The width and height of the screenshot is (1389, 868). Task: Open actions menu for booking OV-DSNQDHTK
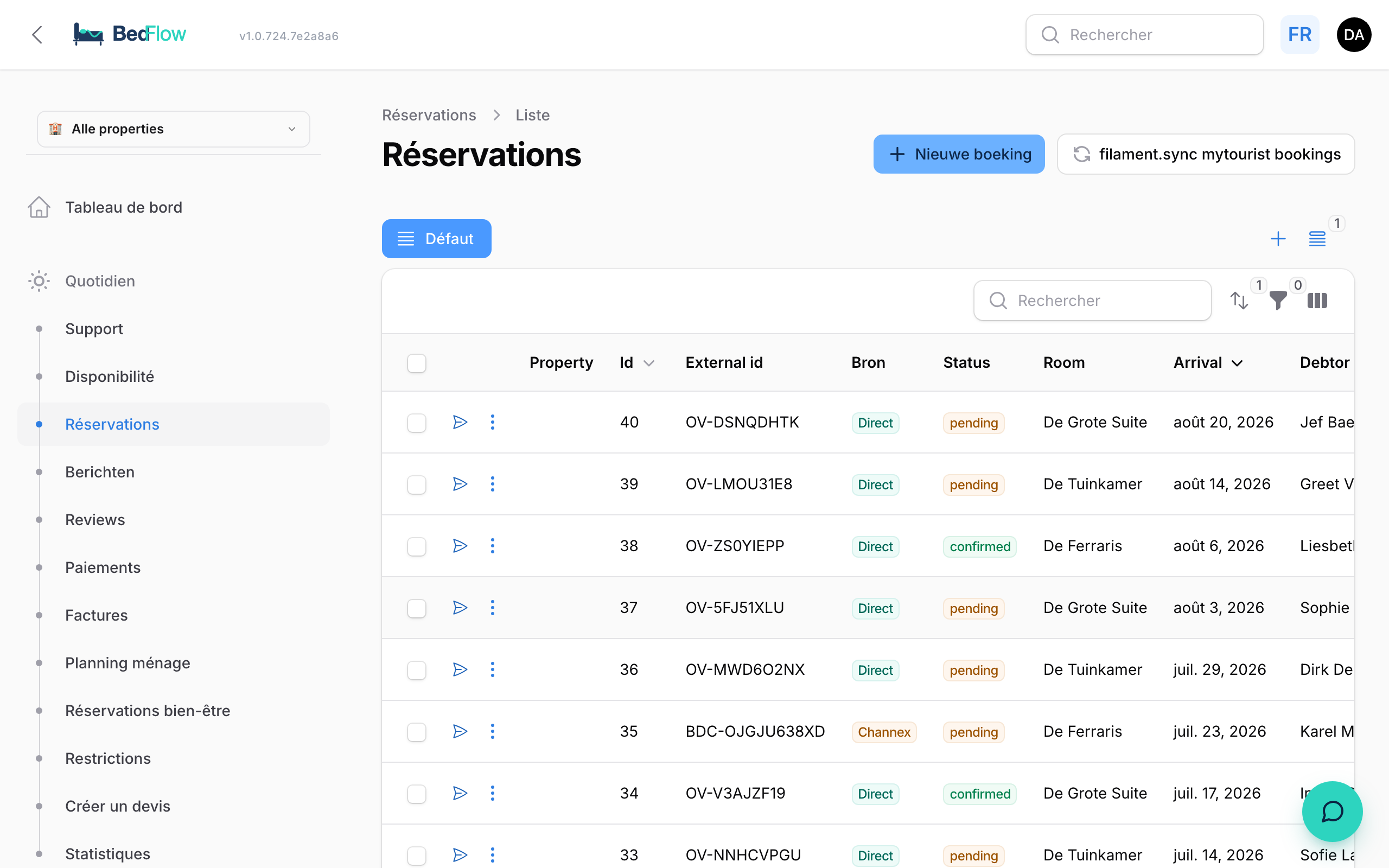(x=493, y=423)
